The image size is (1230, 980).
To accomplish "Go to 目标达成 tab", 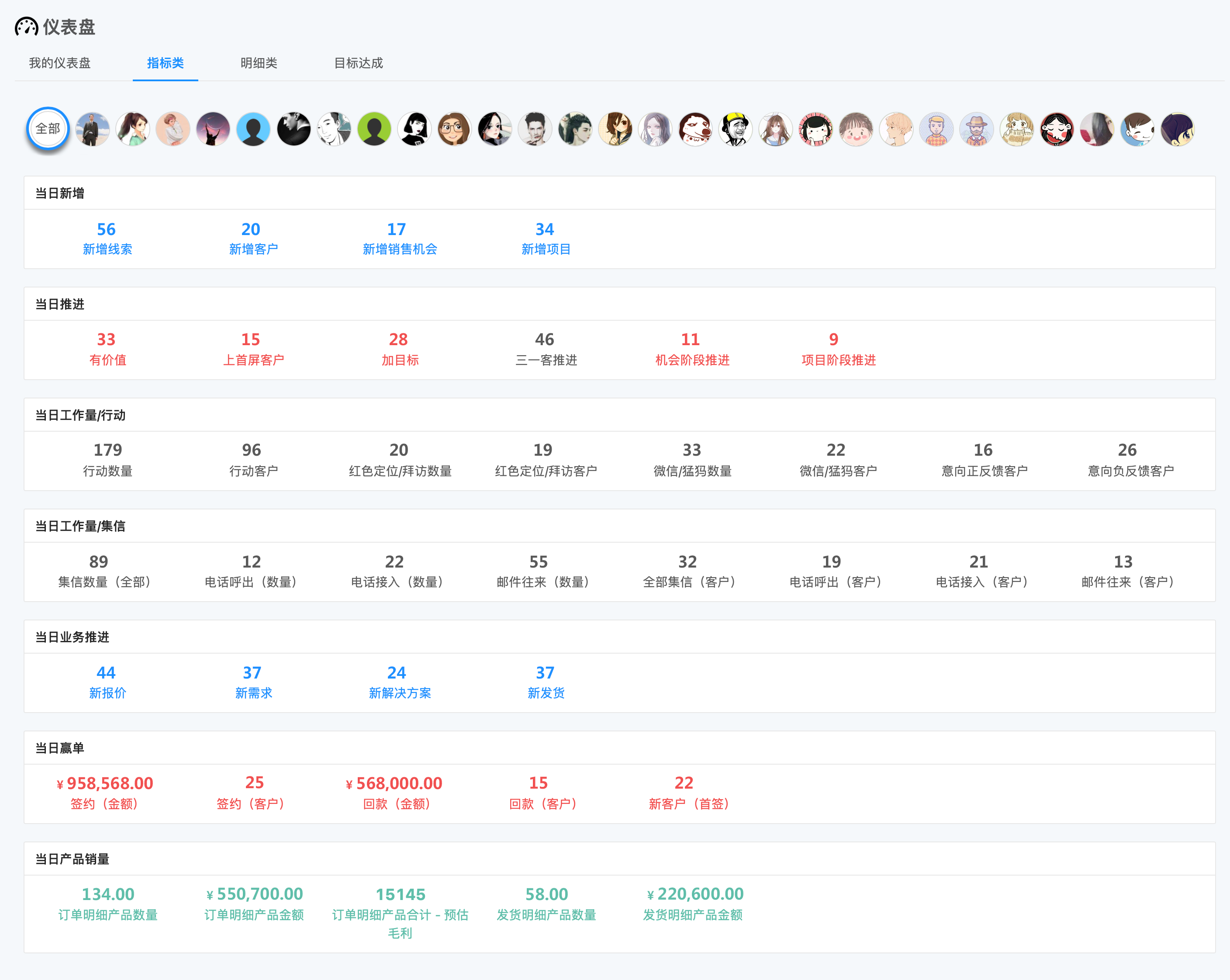I will (358, 63).
